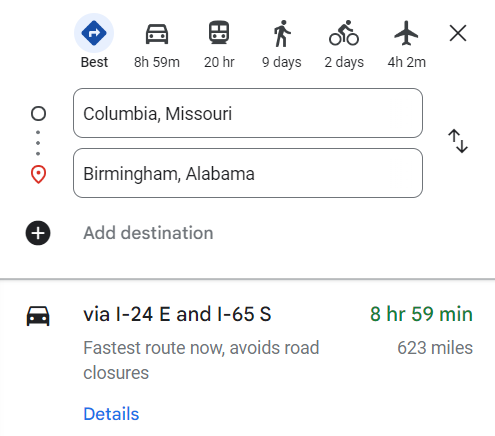The width and height of the screenshot is (495, 436).
Task: Select the Best travel mode icon
Action: 94,33
